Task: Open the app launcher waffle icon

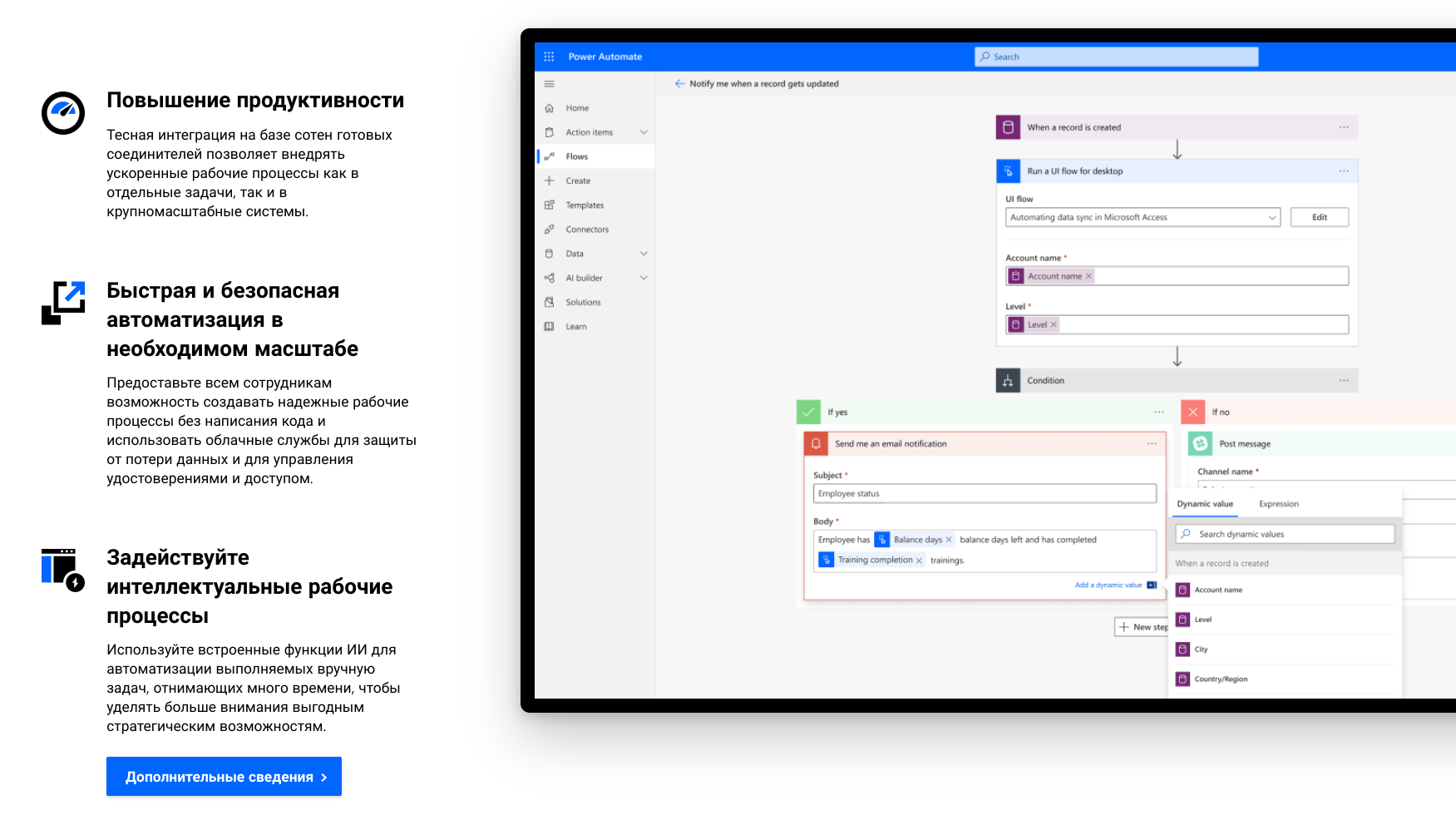Action: (549, 57)
